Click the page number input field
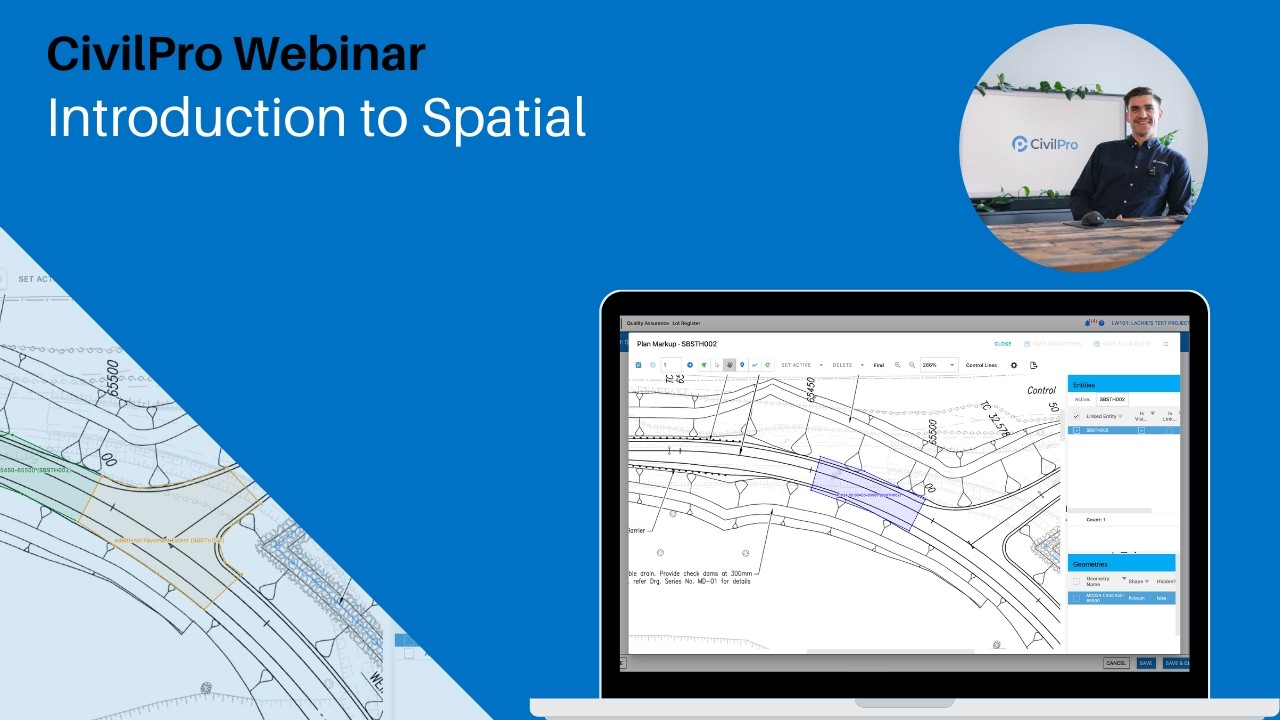The image size is (1280, 720). point(671,365)
